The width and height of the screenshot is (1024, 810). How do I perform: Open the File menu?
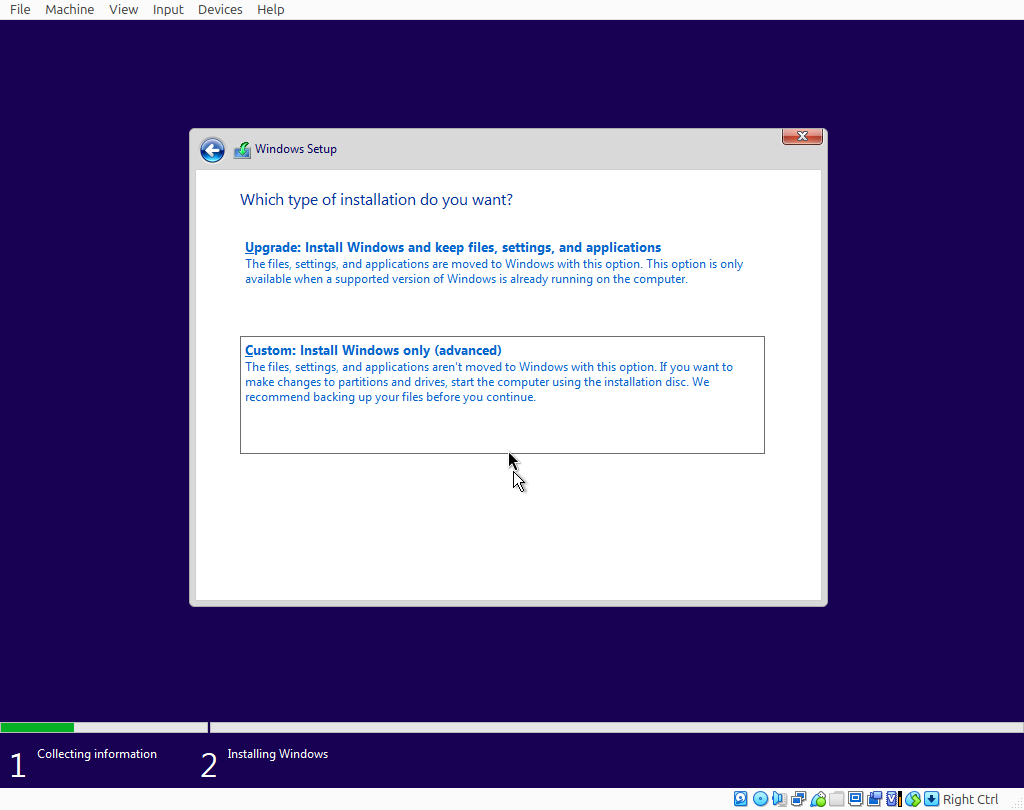tap(20, 9)
